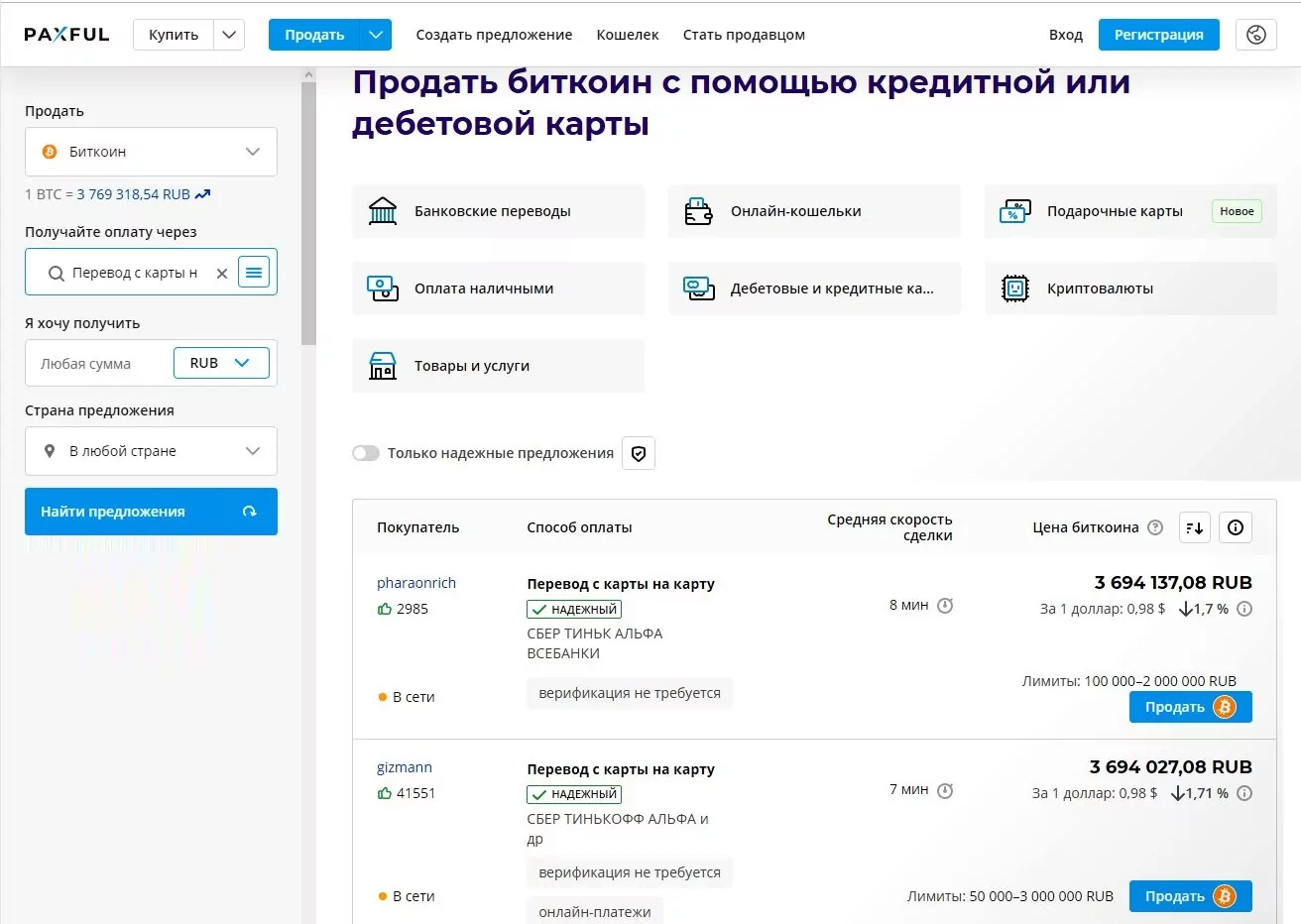Click the refresh icon on Найти предложения
The height and width of the screenshot is (924, 1301).
tap(249, 512)
